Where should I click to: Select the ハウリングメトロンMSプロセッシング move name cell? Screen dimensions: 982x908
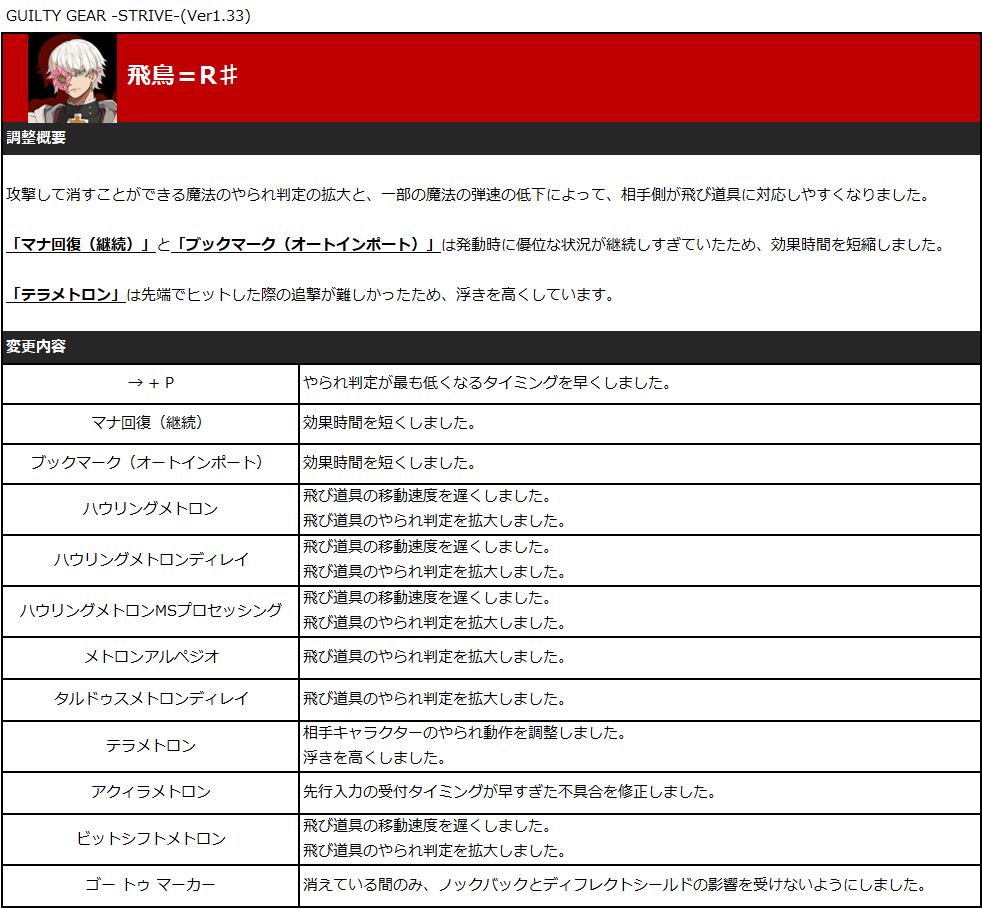[x=151, y=611]
